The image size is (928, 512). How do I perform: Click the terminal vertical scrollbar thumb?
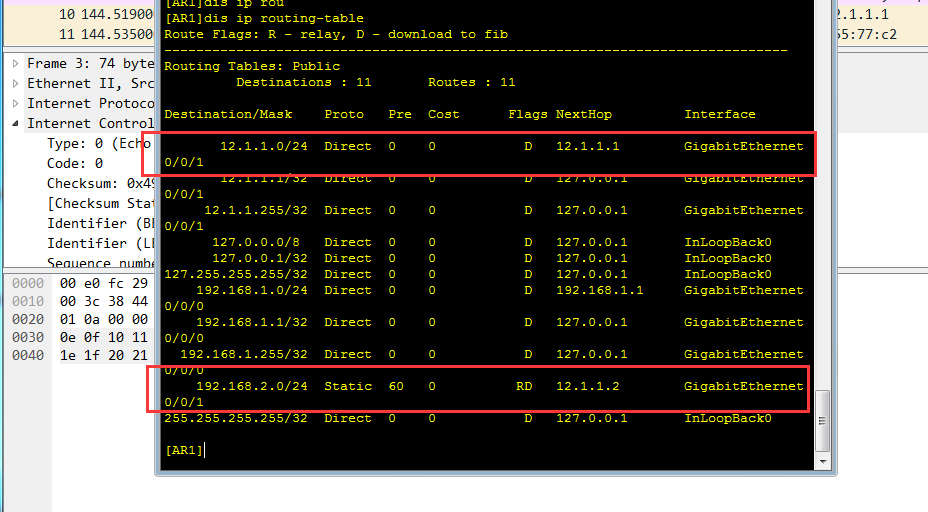point(822,421)
